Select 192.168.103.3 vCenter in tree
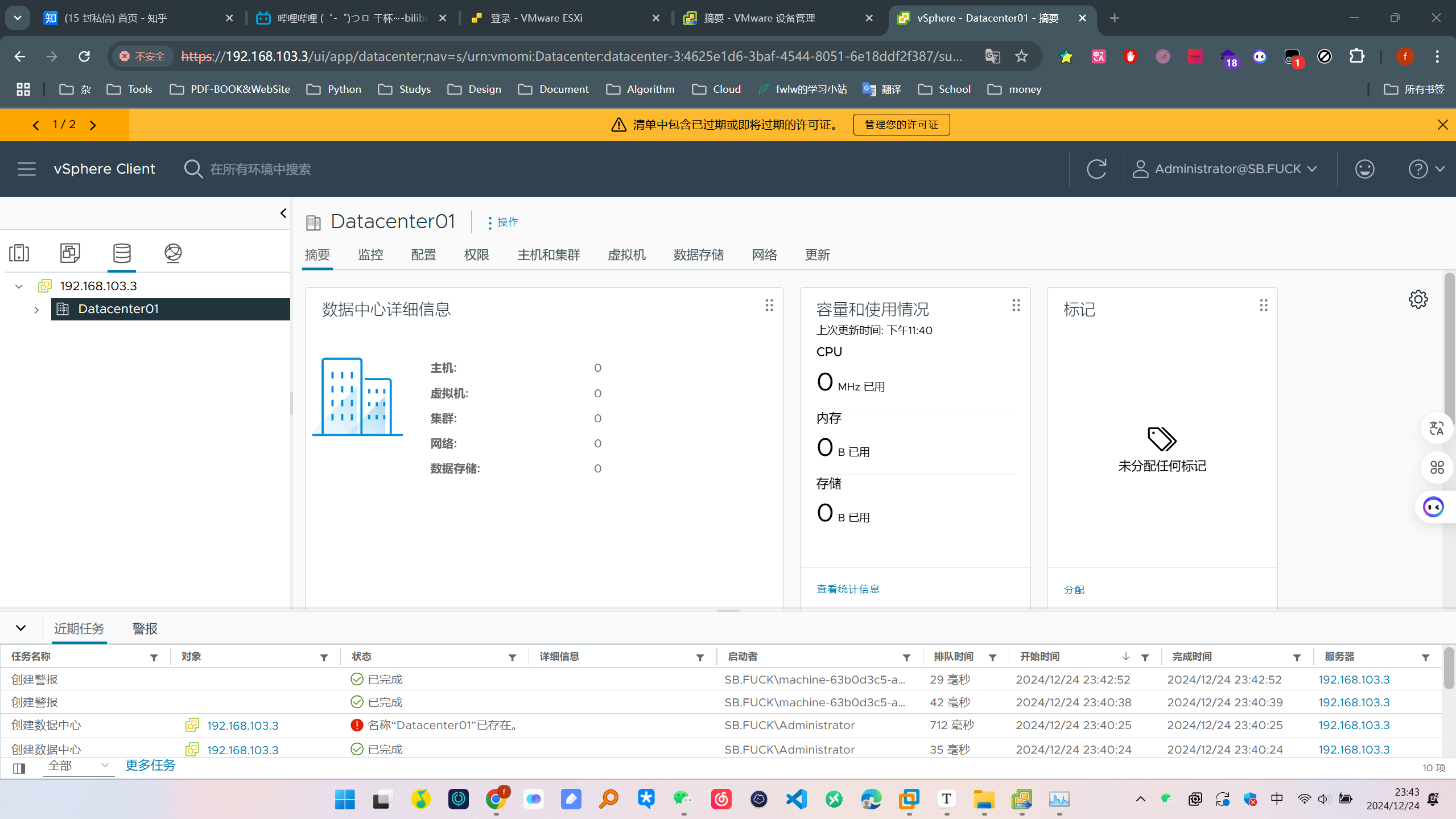 click(98, 286)
